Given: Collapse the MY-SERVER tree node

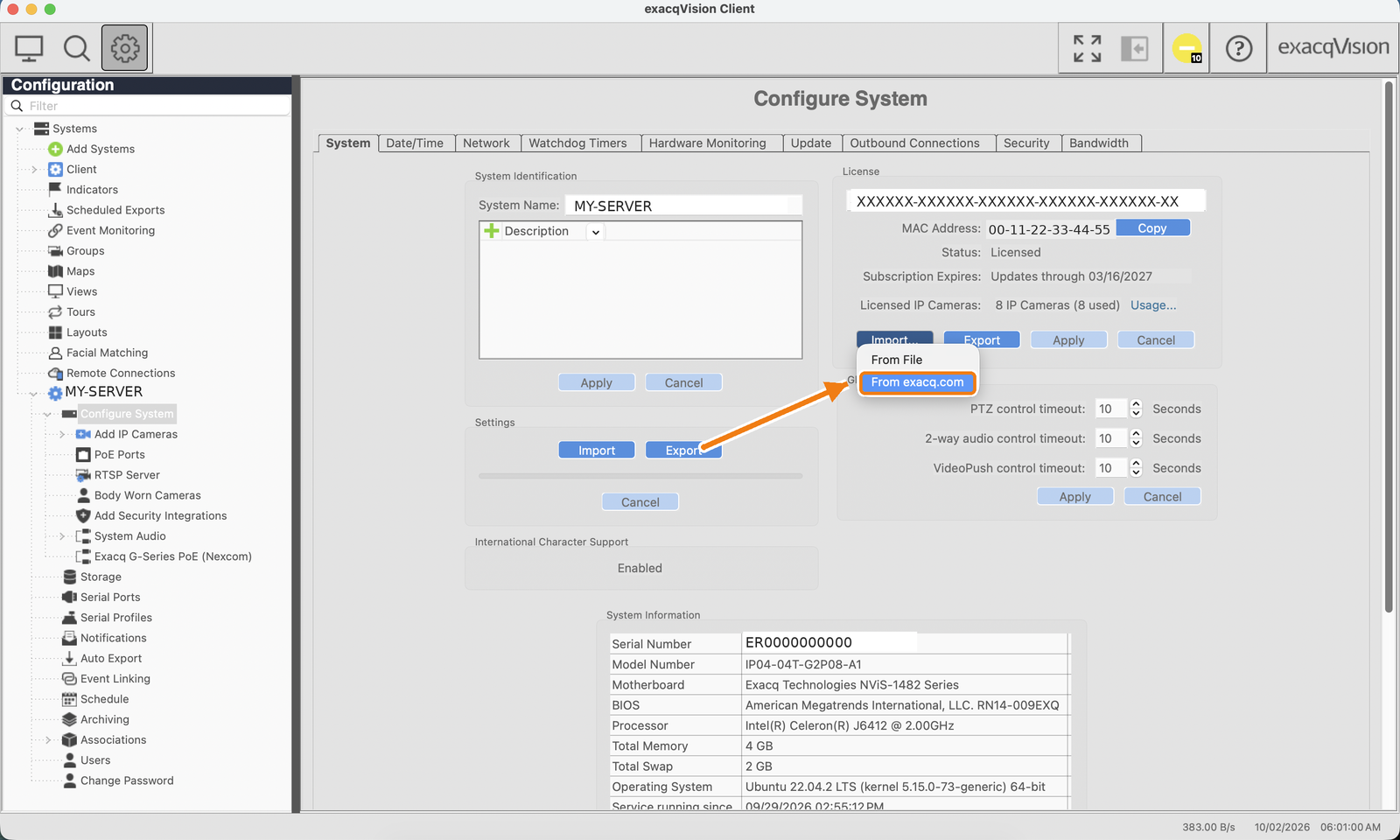Looking at the screenshot, I should click(x=34, y=393).
